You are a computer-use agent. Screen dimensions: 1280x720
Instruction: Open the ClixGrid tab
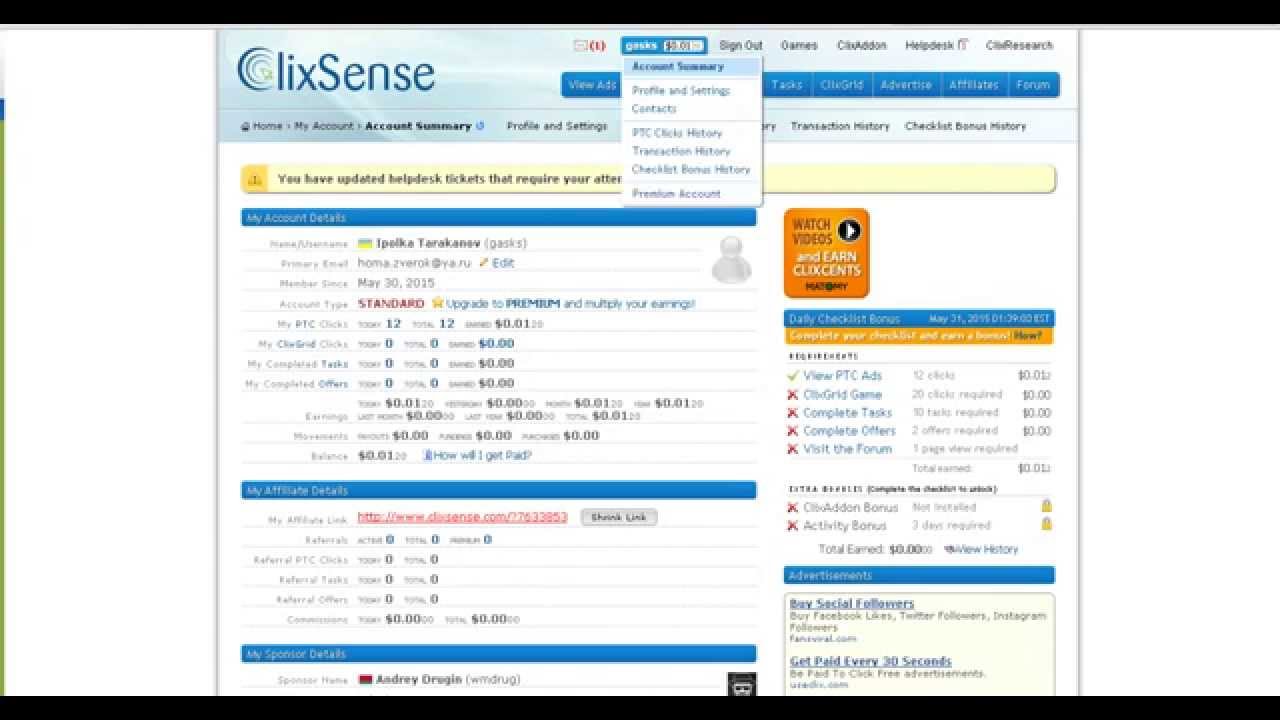842,85
